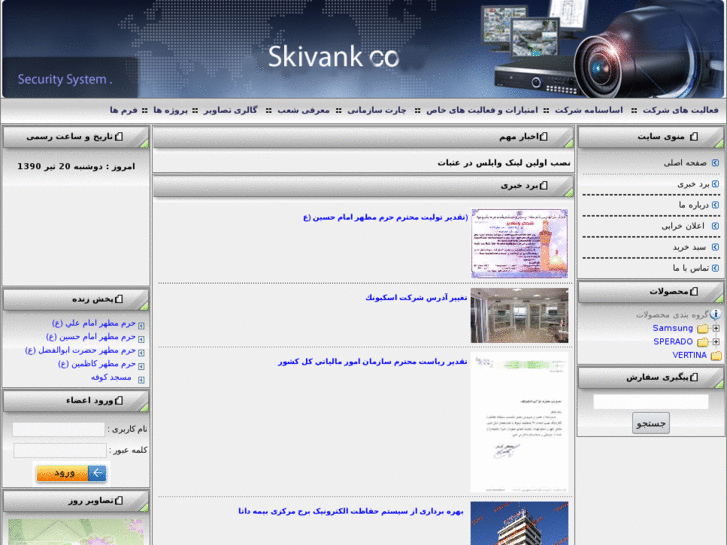Open the letter document news thumbnail
The image size is (727, 545).
(519, 422)
